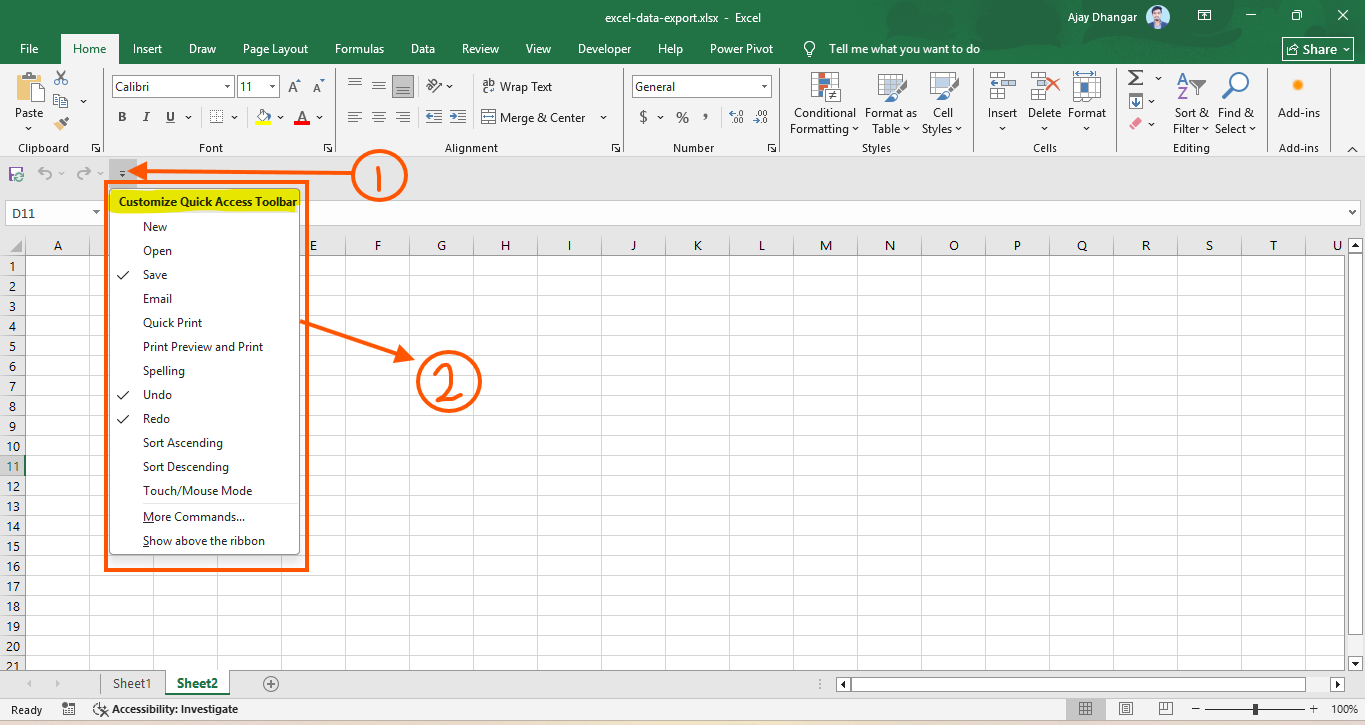The image size is (1365, 725).
Task: Click the Share button
Action: point(1318,49)
